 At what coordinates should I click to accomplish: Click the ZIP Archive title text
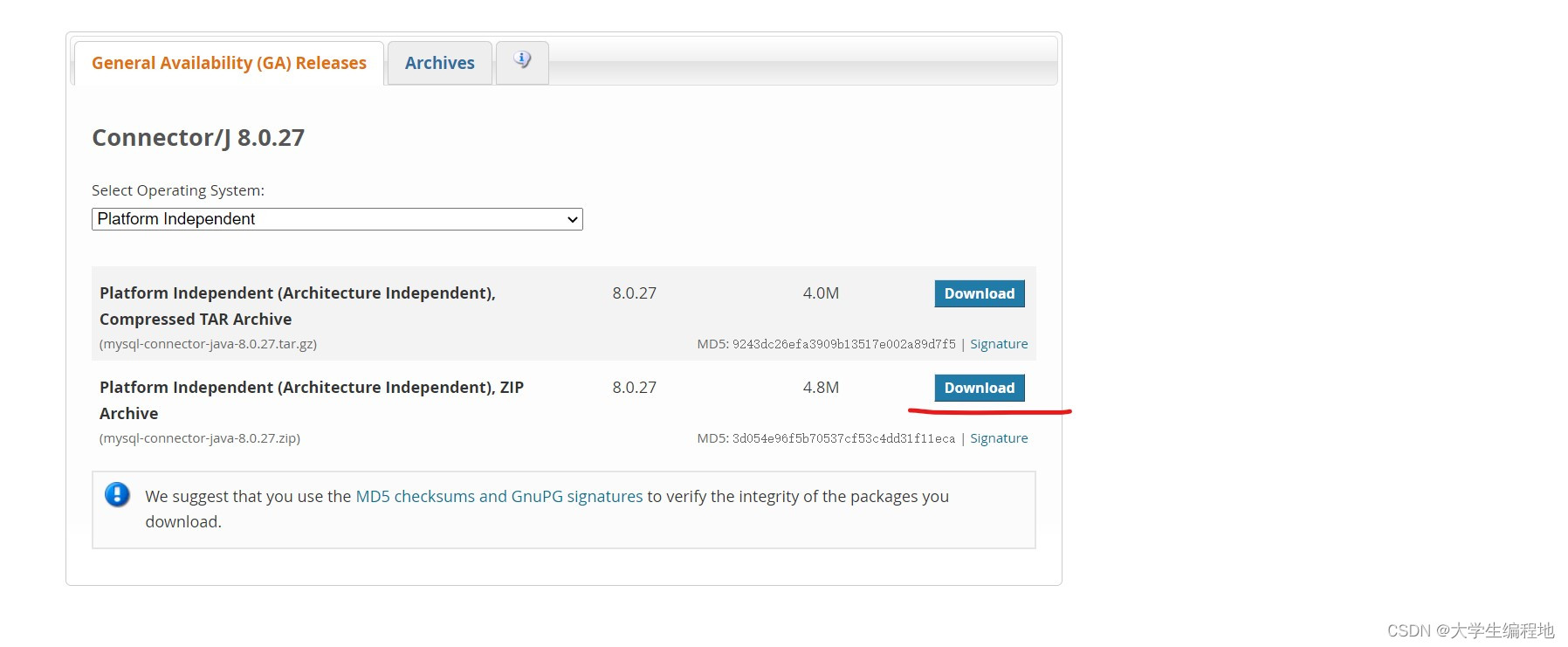(x=312, y=400)
